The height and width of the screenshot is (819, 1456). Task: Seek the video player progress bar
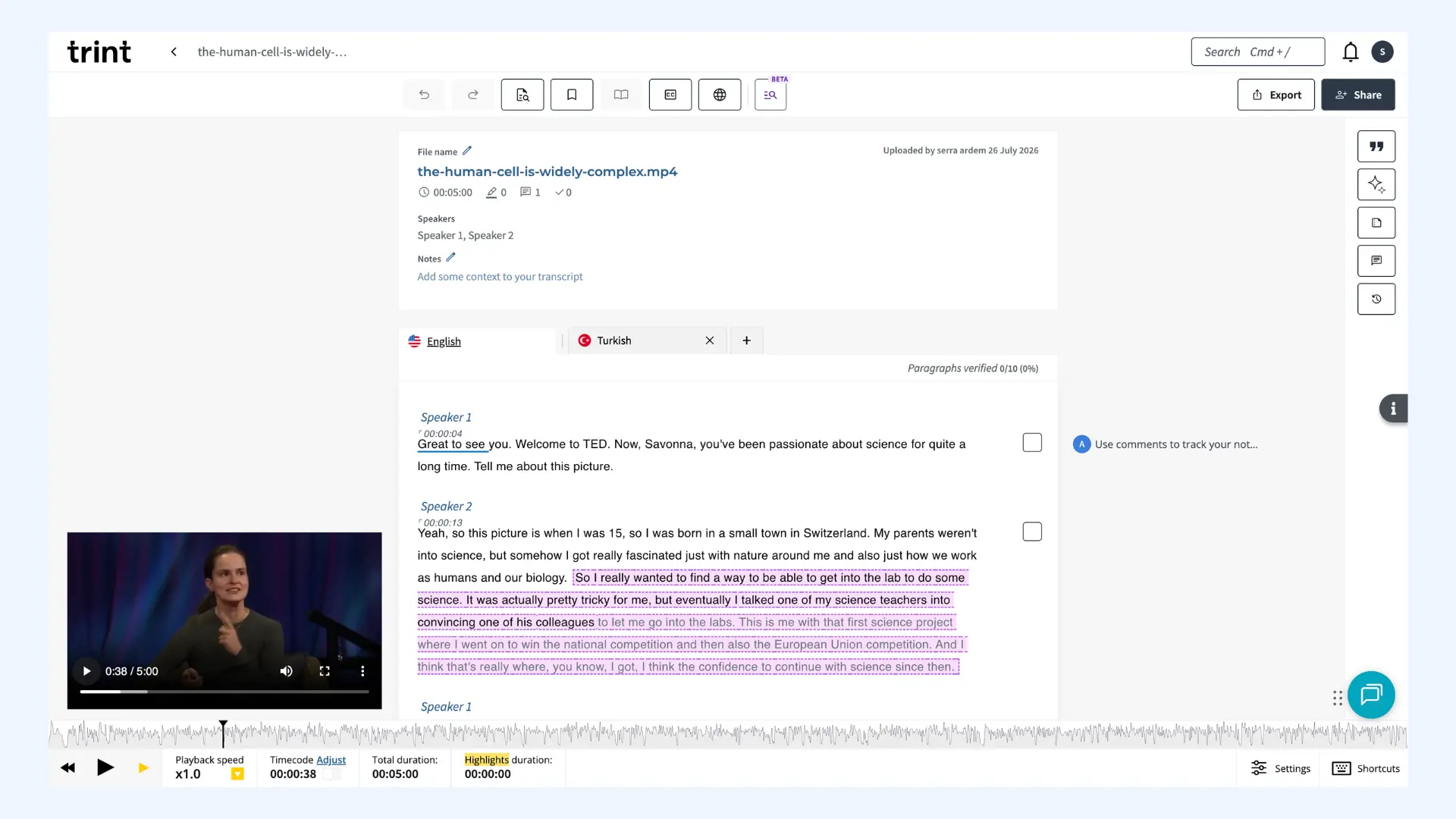224,692
